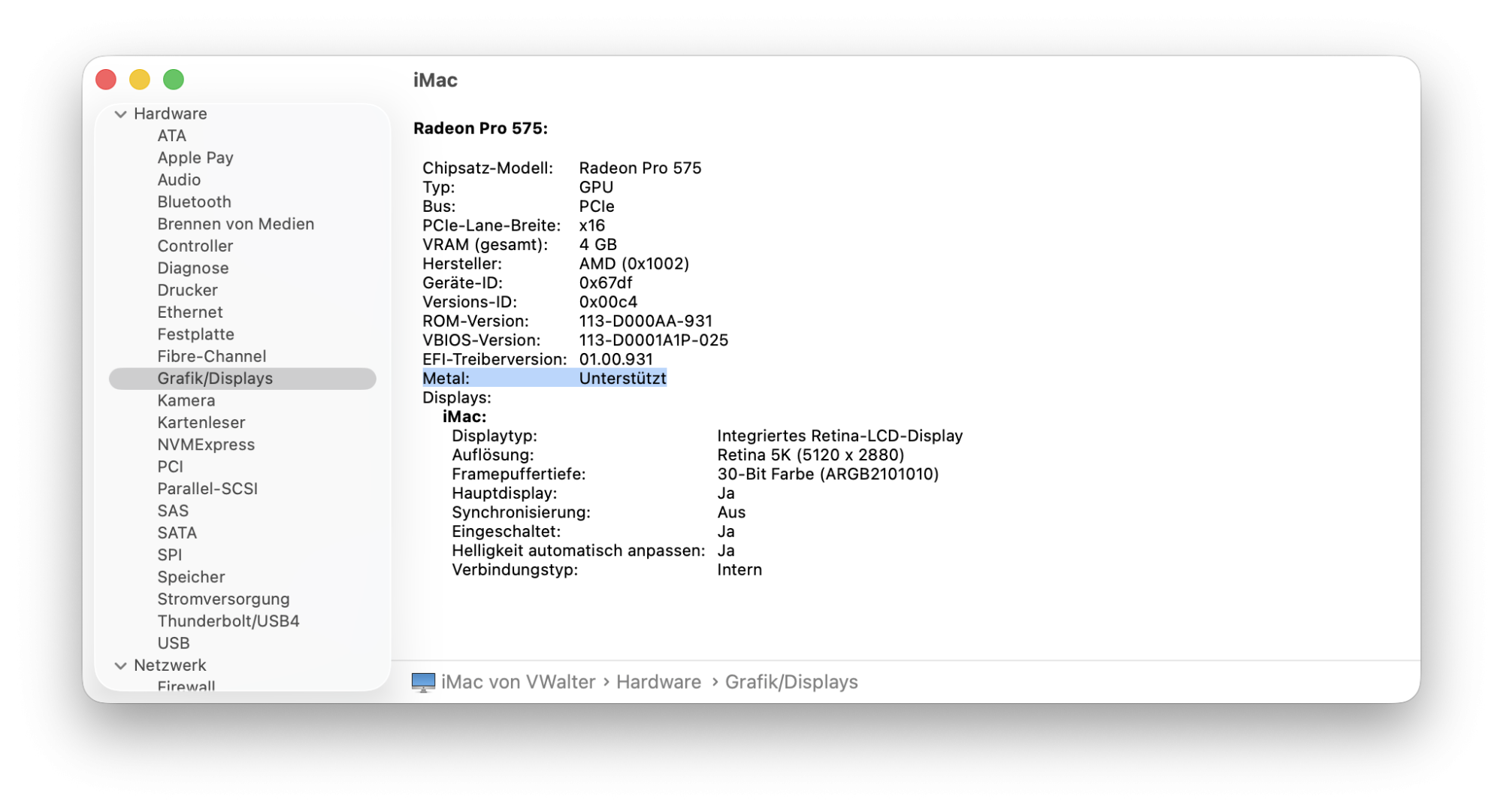This screenshot has height=812, width=1503.
Task: Click the green zoom window button
Action: pyautogui.click(x=174, y=80)
